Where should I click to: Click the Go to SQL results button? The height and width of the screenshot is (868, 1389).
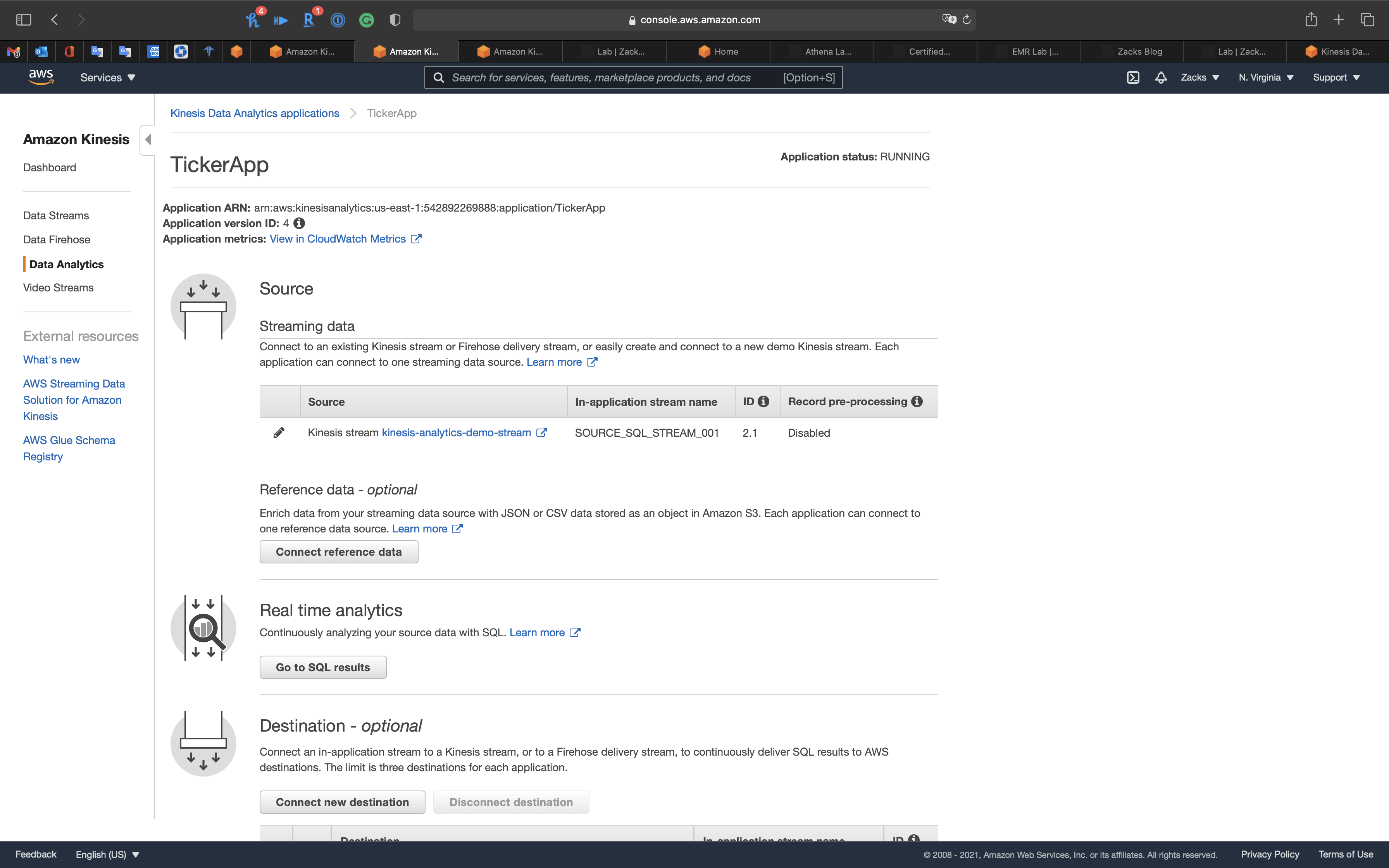click(322, 667)
